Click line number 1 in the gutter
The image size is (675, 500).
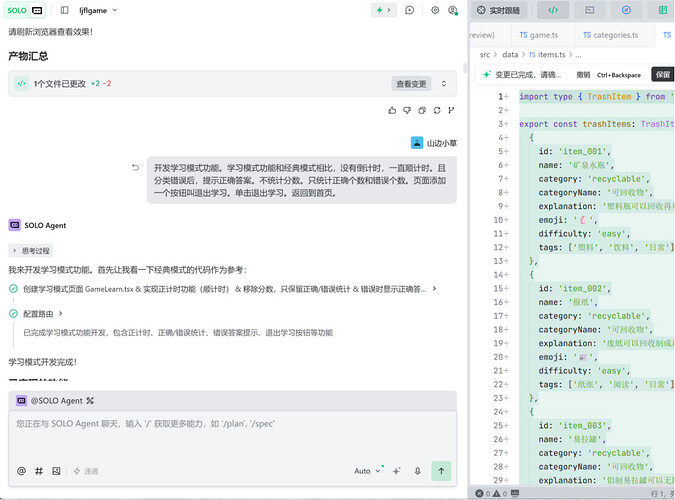coord(500,97)
